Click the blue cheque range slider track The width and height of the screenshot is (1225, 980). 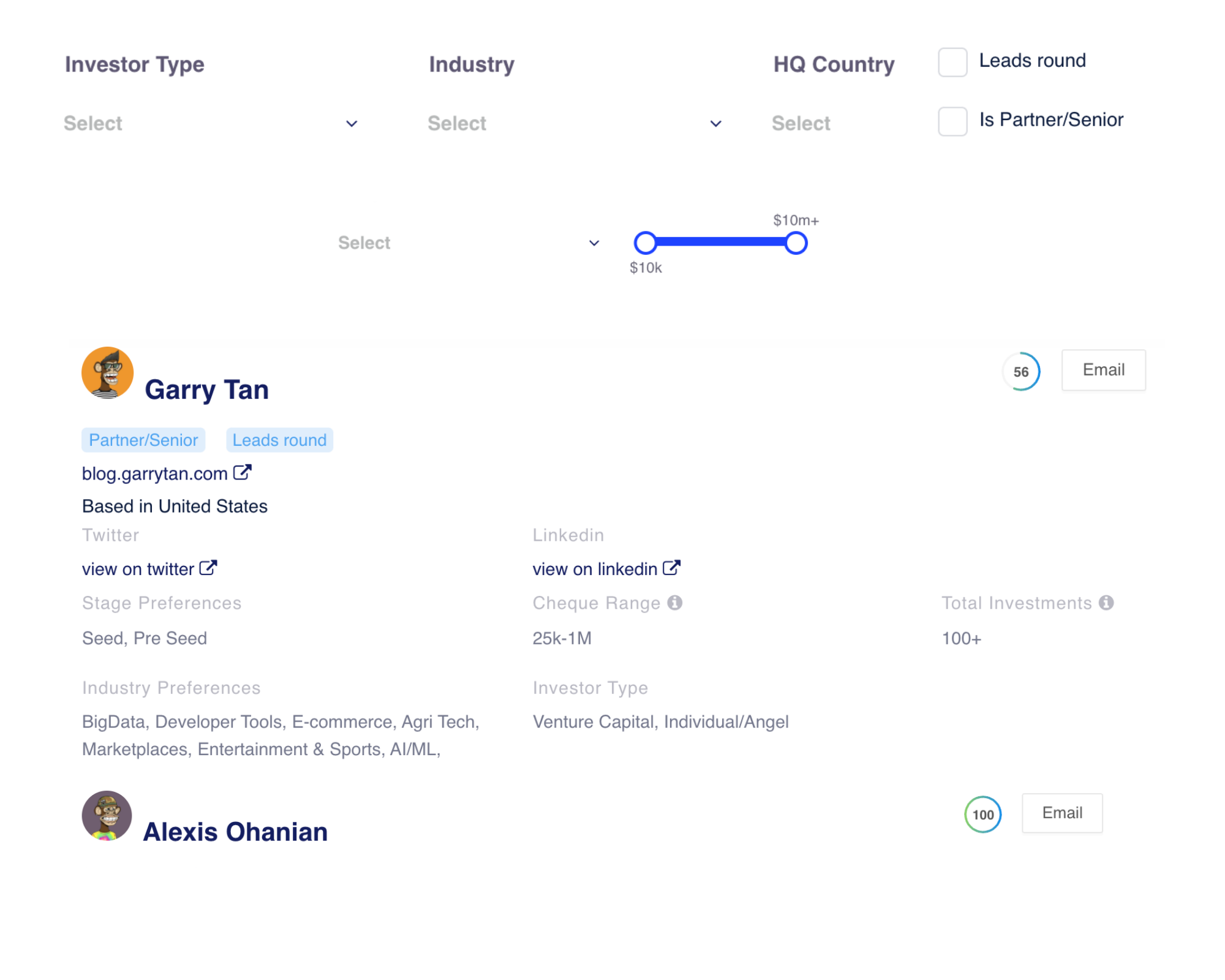pos(720,243)
